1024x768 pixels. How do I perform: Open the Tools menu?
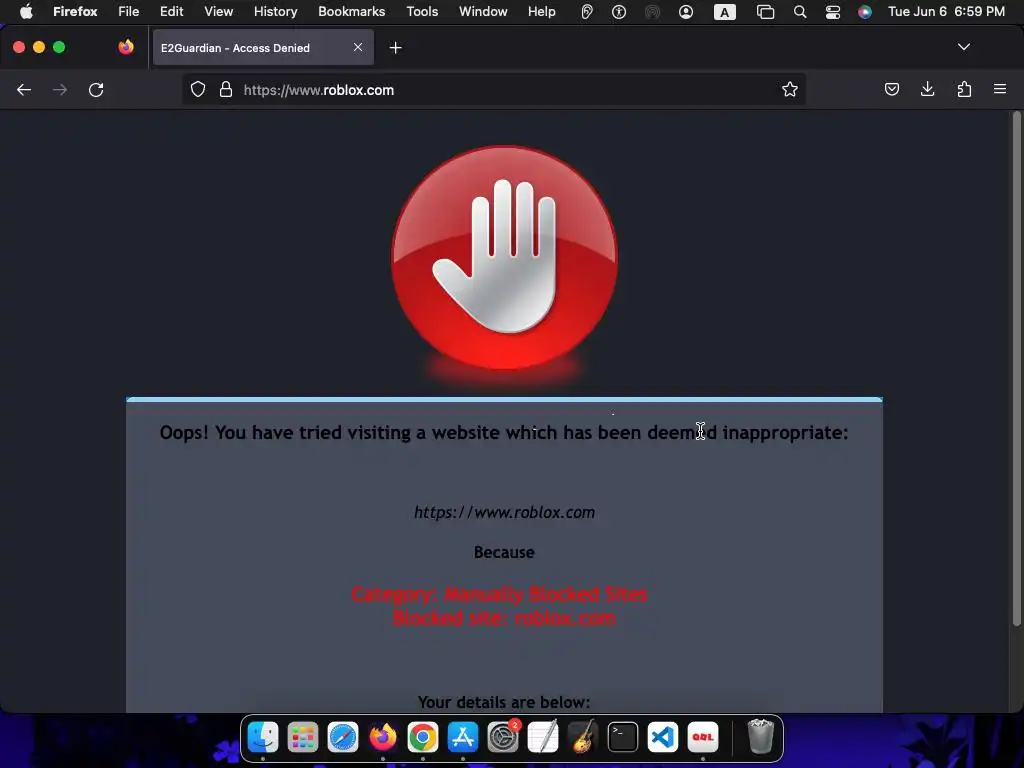click(422, 11)
